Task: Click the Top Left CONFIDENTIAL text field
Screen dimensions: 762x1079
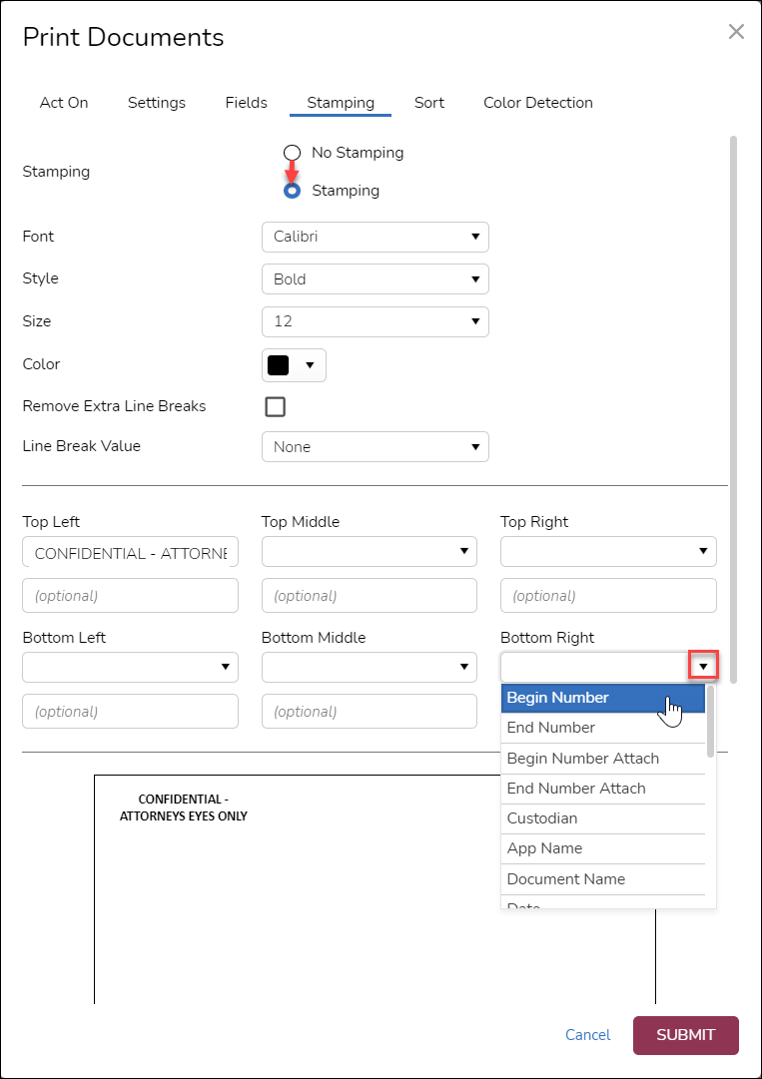Action: [129, 551]
